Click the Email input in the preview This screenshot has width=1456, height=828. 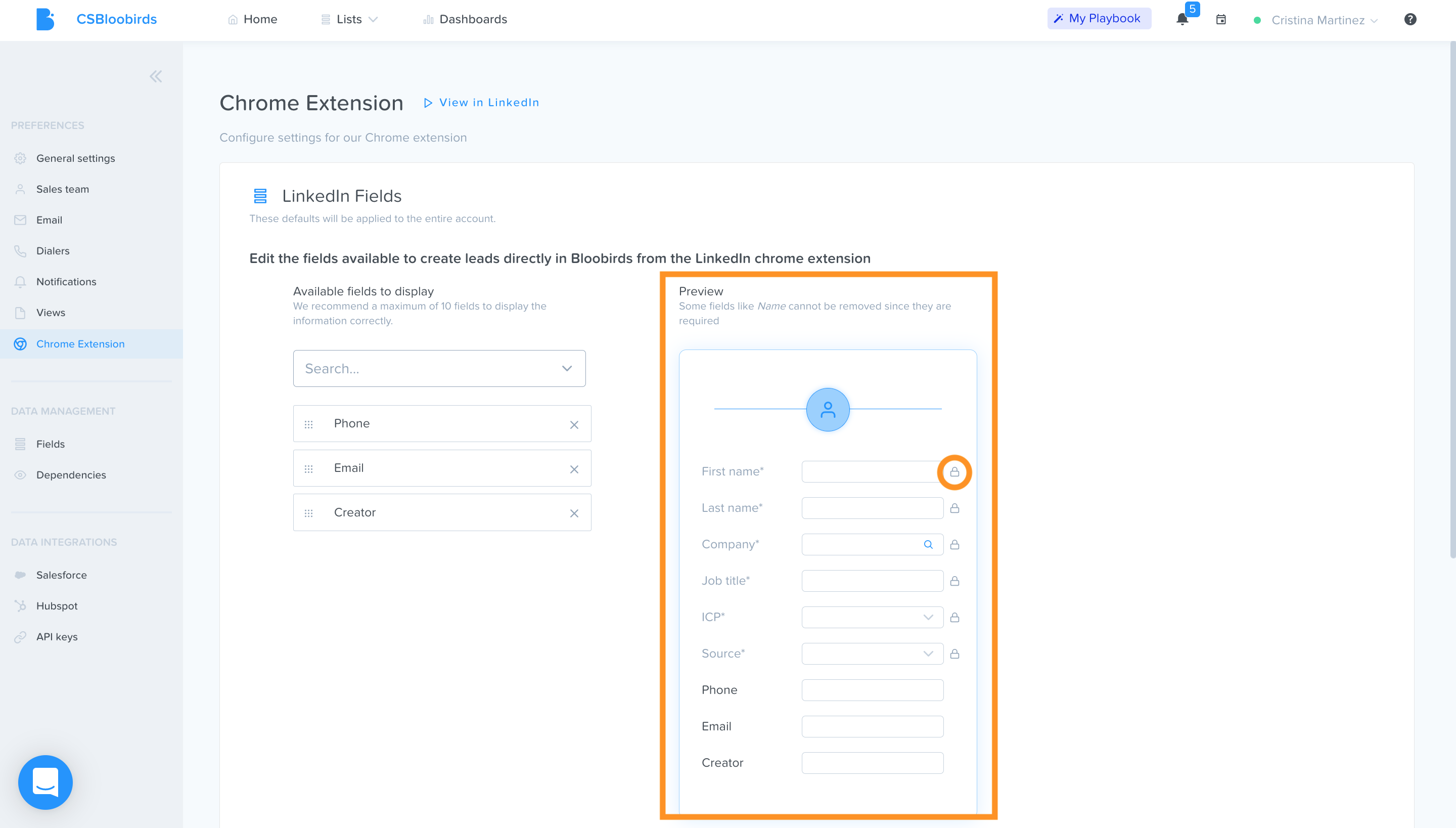[873, 726]
